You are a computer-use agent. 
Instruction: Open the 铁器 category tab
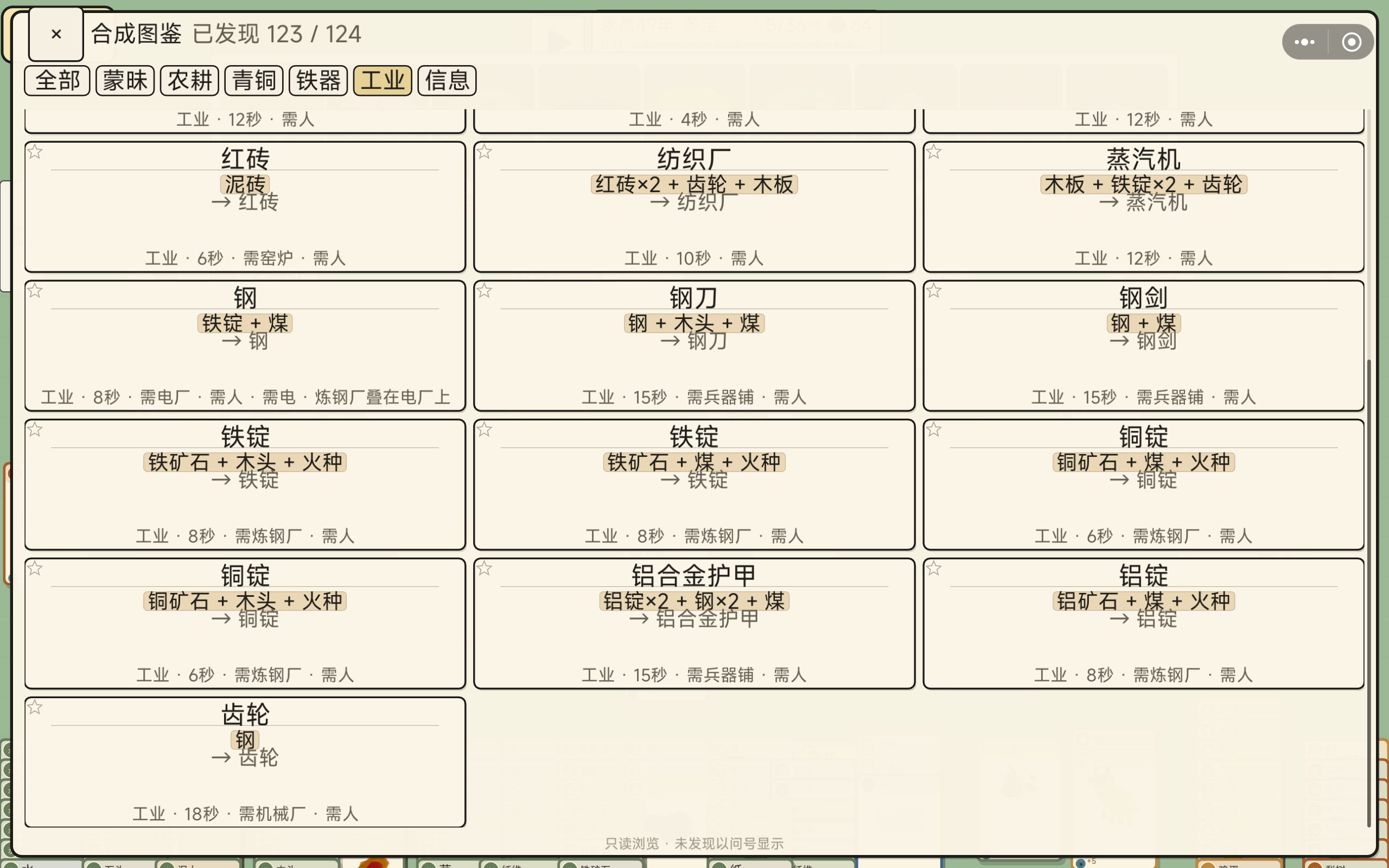click(318, 80)
